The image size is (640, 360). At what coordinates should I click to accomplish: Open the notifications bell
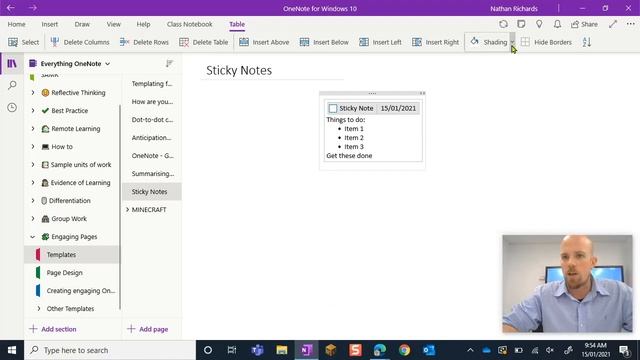click(557, 24)
